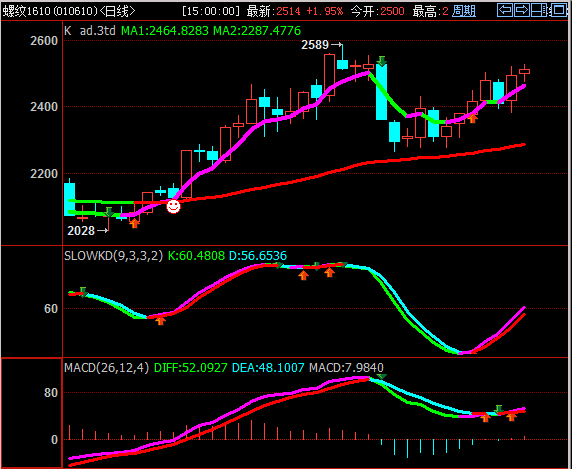Click the green arrow at the MACD line peak
Screen dimensions: 572x469
381,376
